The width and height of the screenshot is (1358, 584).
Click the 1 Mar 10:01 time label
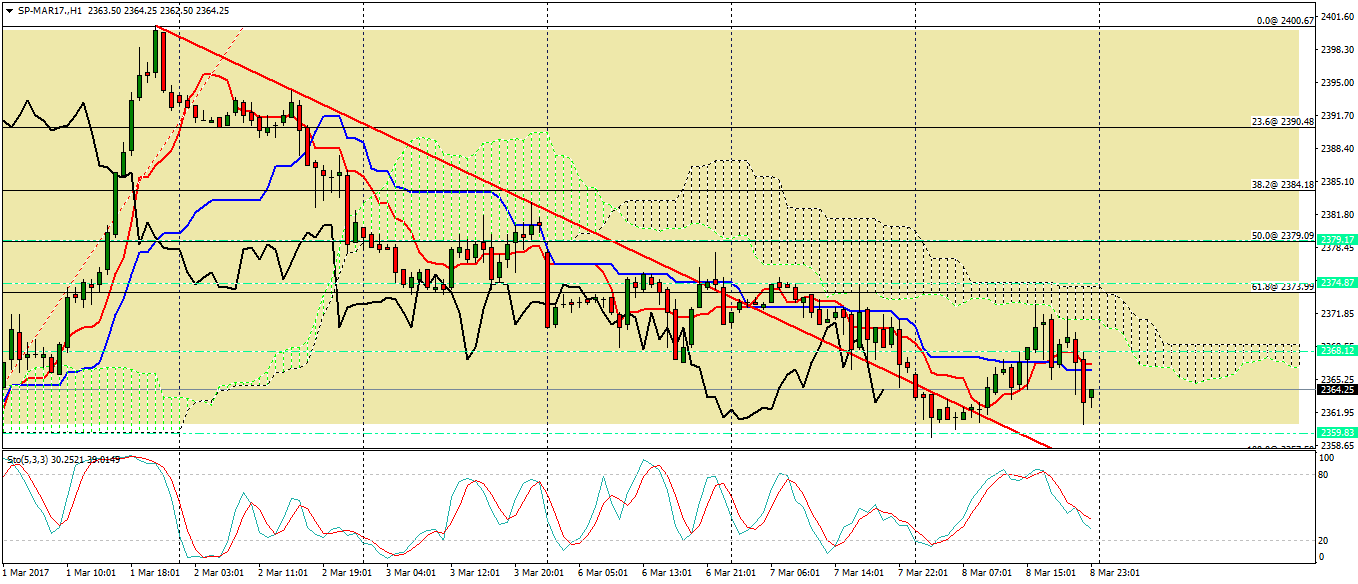[x=90, y=573]
